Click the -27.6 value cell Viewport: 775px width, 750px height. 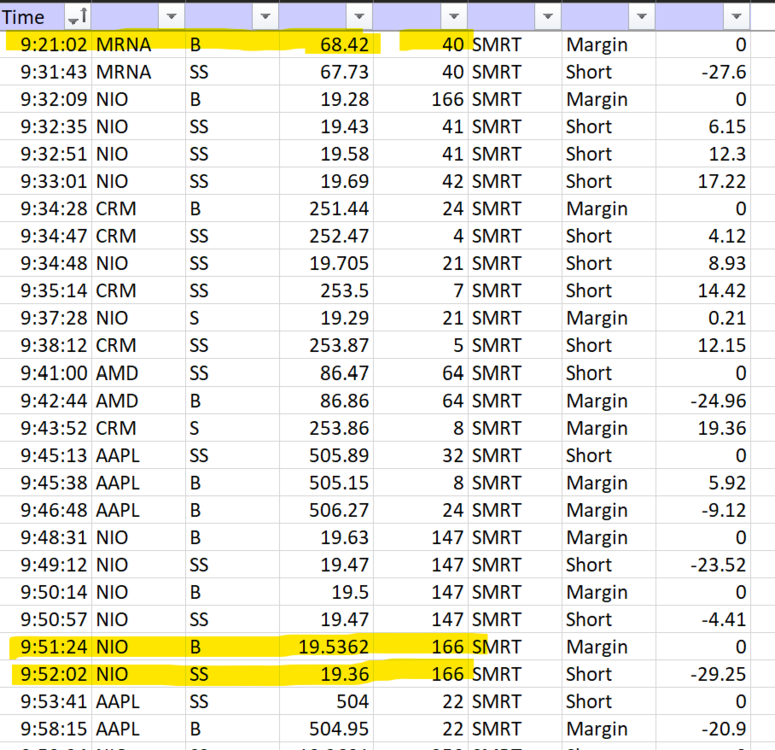click(x=703, y=72)
